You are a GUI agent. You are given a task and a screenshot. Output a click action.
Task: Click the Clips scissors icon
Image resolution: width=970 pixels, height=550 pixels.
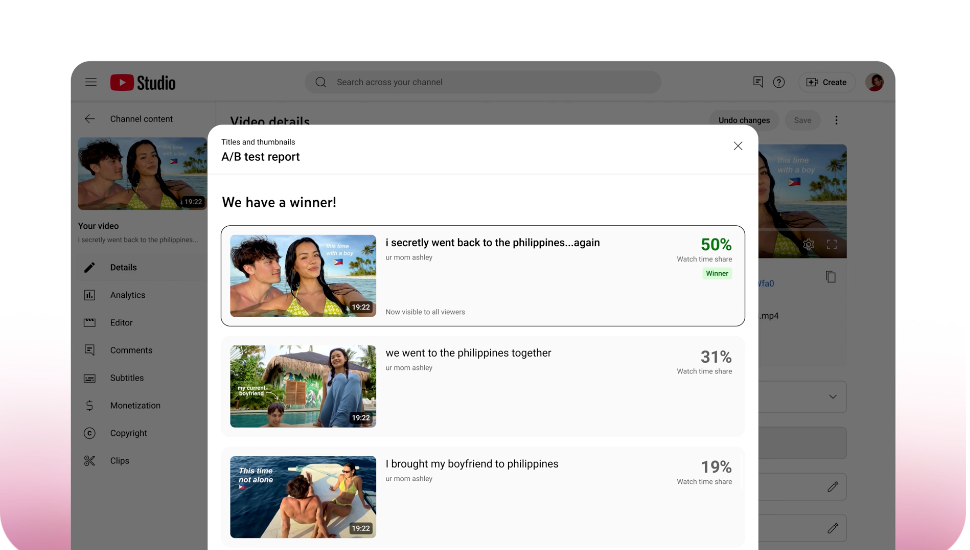90,461
